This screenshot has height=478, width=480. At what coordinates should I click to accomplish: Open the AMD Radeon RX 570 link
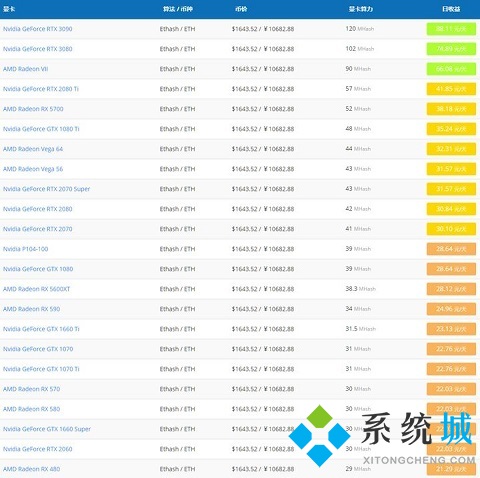(x=31, y=389)
